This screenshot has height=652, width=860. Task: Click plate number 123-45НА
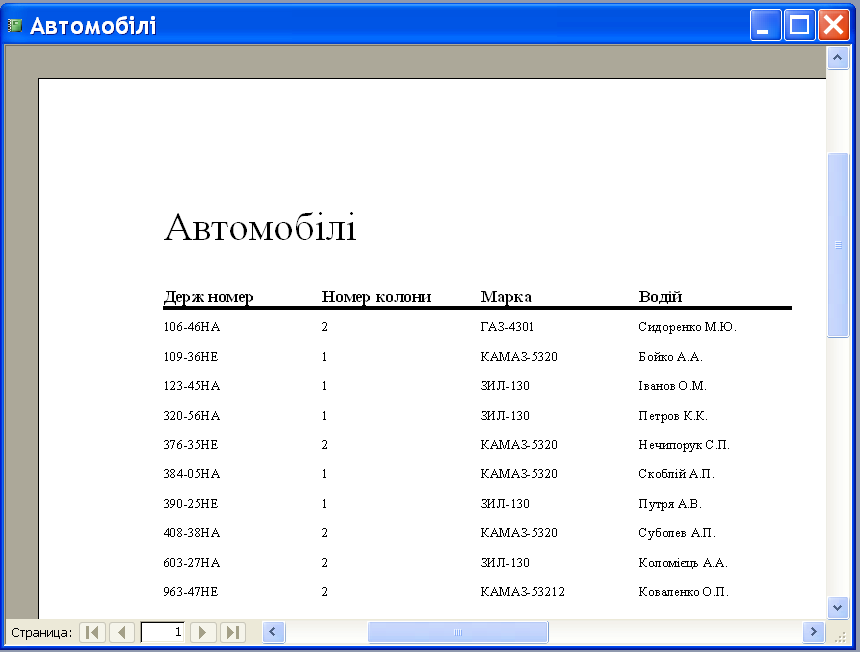(x=191, y=386)
